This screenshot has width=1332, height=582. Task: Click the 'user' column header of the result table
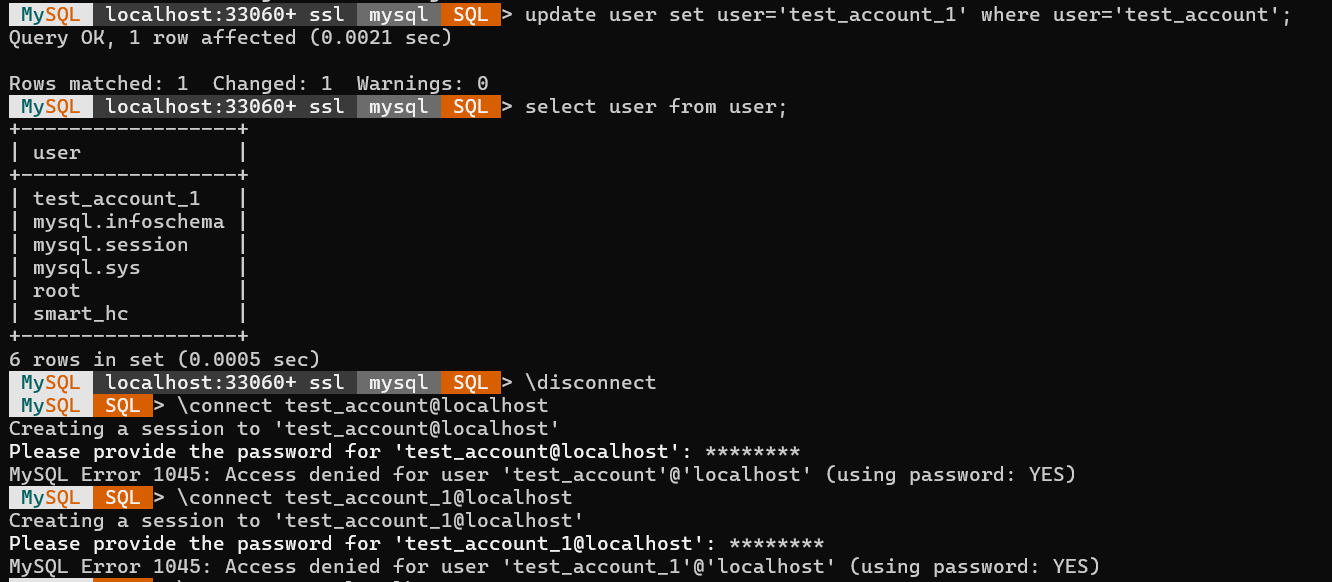[57, 153]
